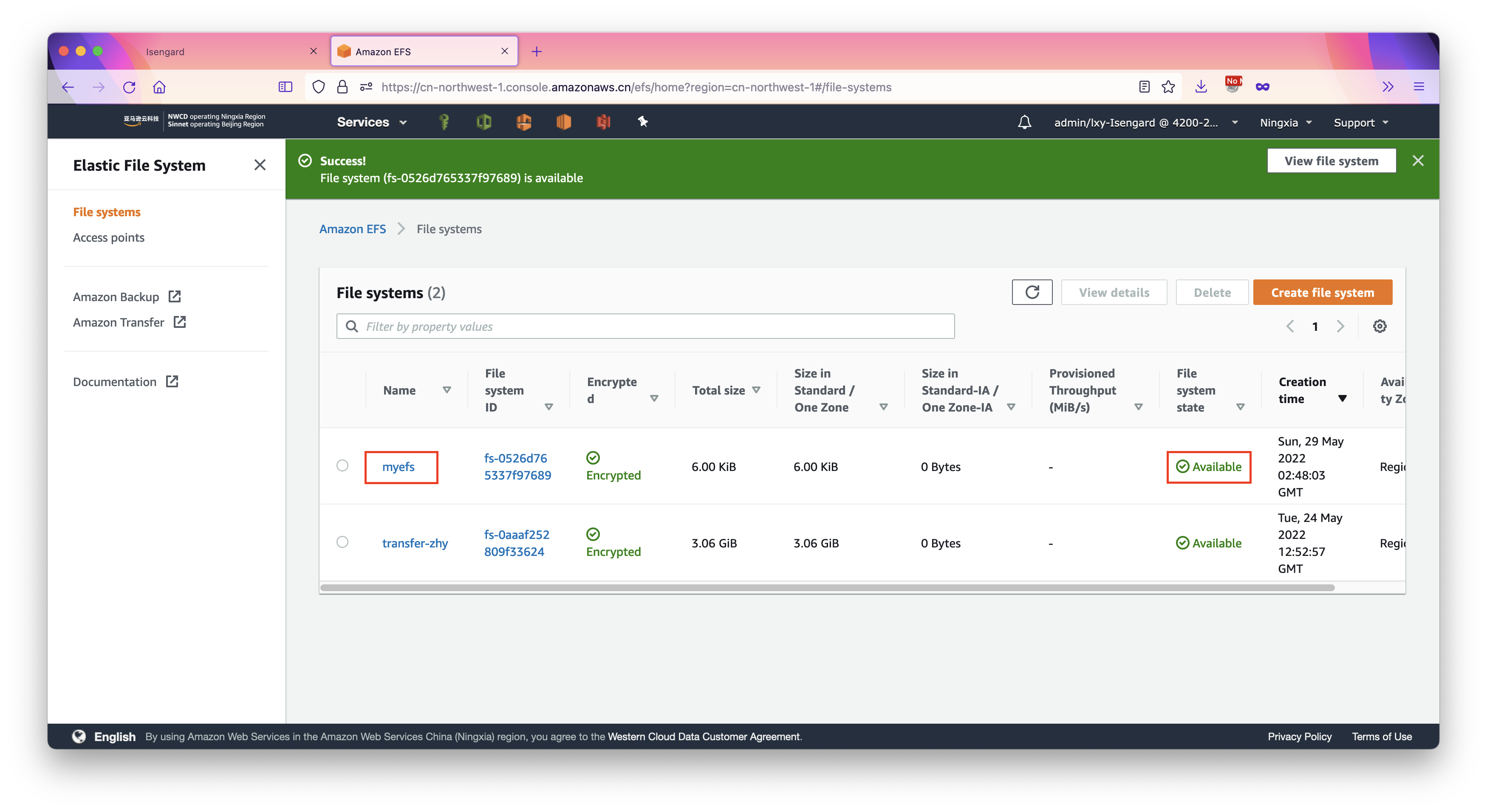Open Amazon Transfer external link
Screen dimensions: 1487x812
point(129,322)
